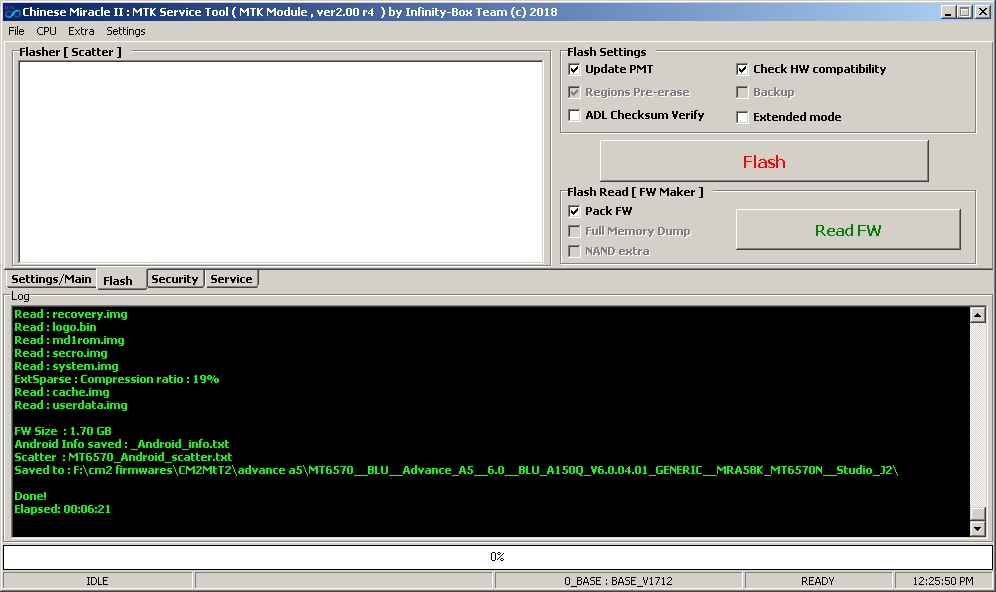996x592 pixels.
Task: Click the log scrollbar up arrow
Action: [978, 314]
